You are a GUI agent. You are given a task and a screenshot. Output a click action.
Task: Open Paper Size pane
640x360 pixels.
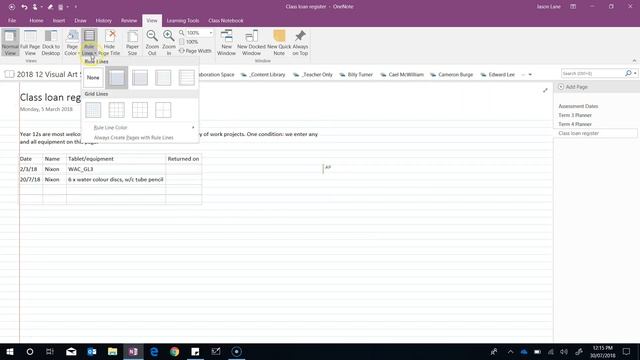(x=132, y=42)
